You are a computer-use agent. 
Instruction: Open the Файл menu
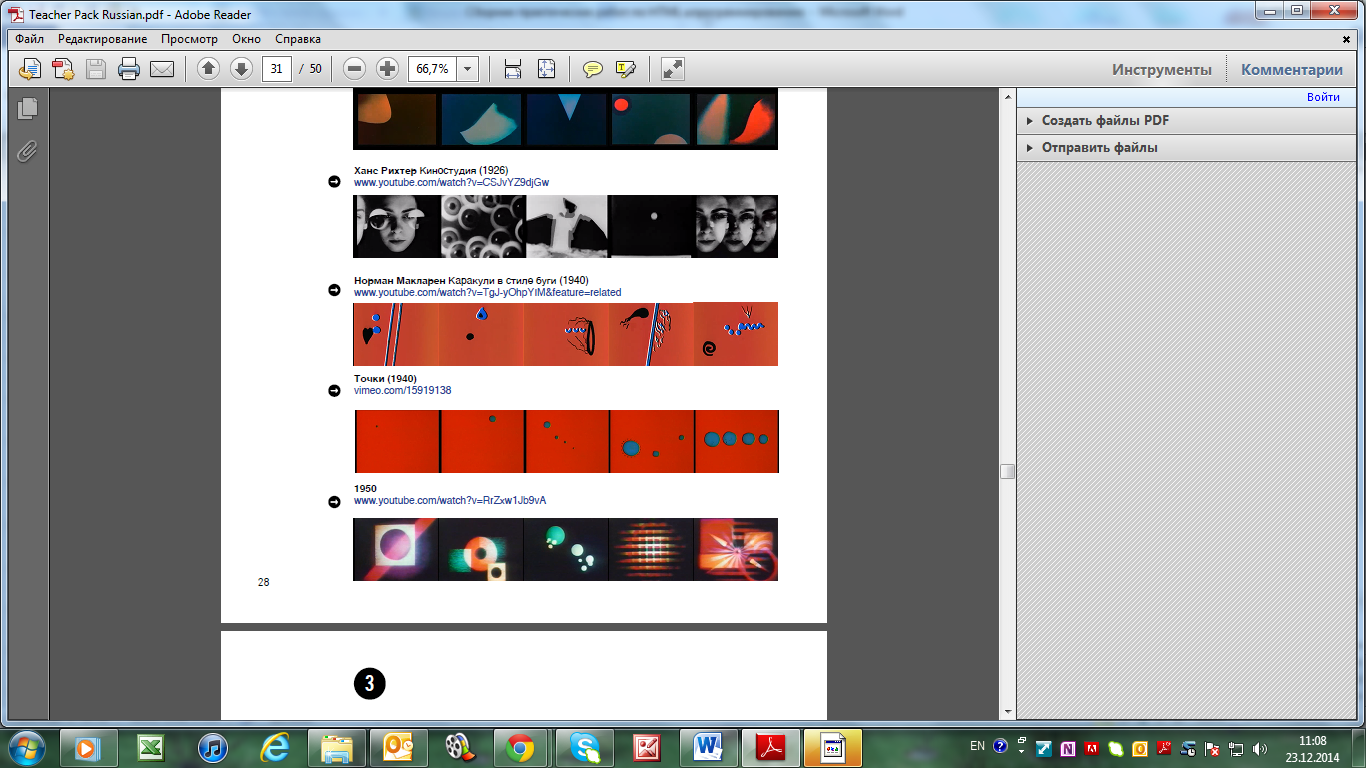click(x=30, y=39)
